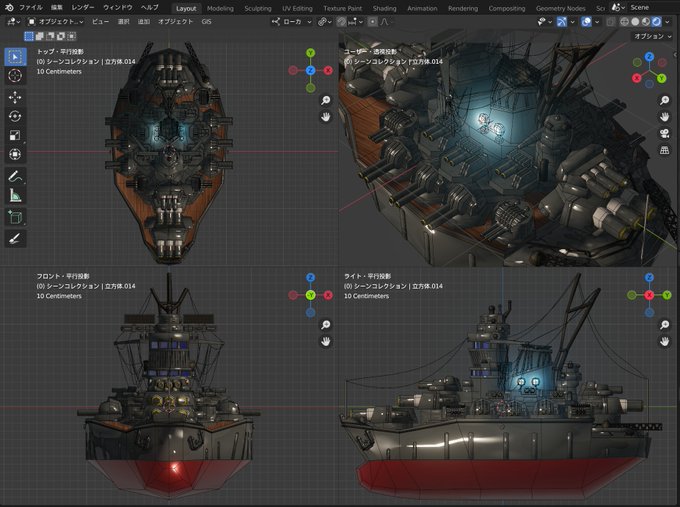The width and height of the screenshot is (680, 507).
Task: Select the 3D Cursor tool
Action: (15, 75)
